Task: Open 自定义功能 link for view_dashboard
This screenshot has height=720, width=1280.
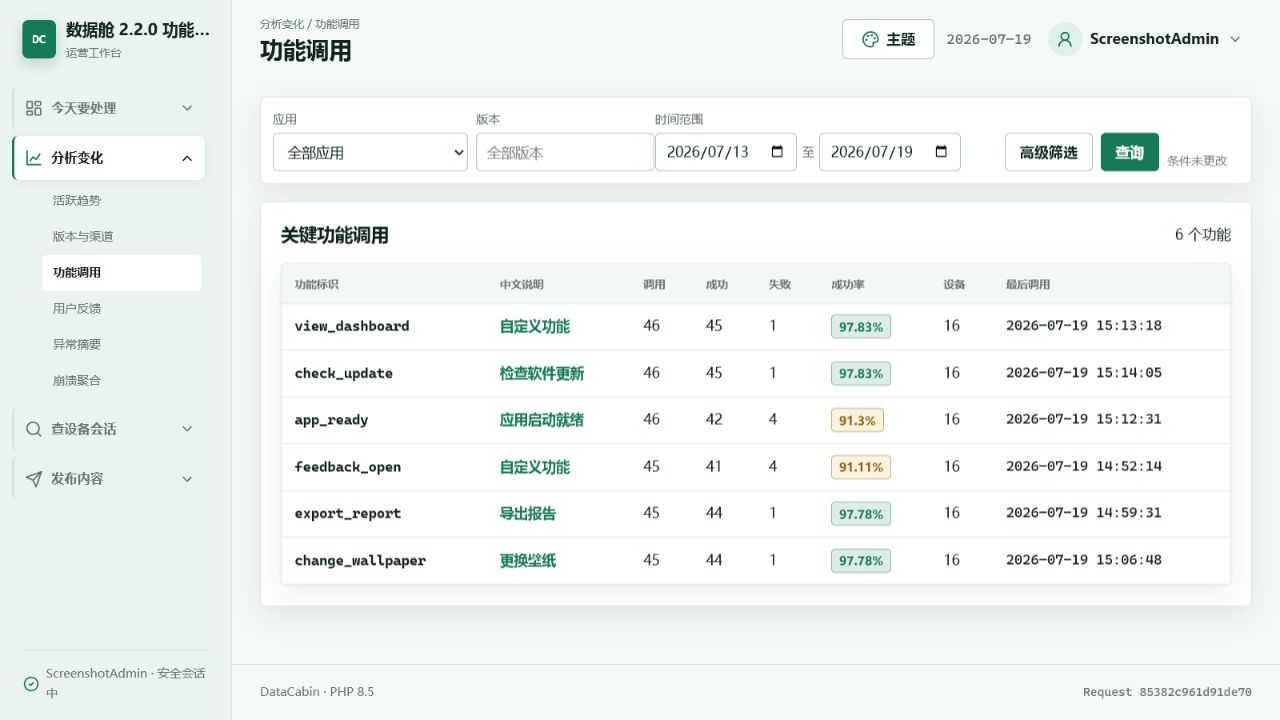Action: coord(535,326)
